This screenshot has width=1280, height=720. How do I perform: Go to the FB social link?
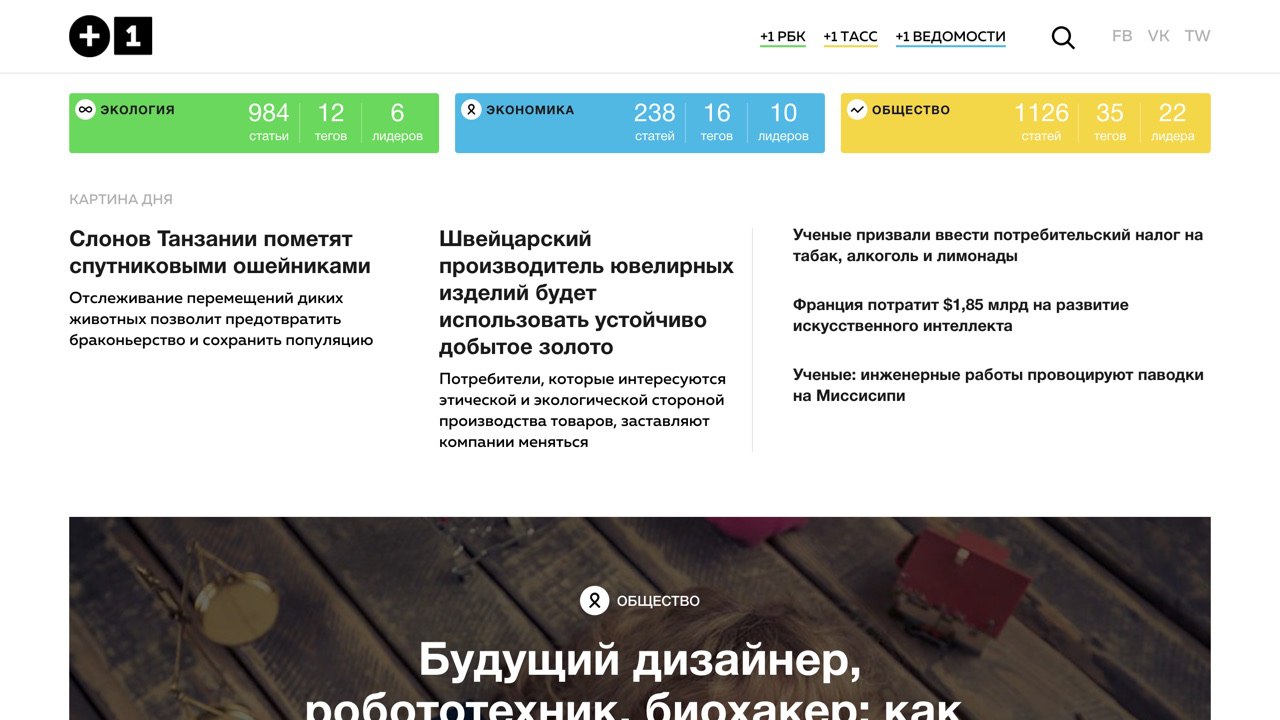pyautogui.click(x=1122, y=36)
